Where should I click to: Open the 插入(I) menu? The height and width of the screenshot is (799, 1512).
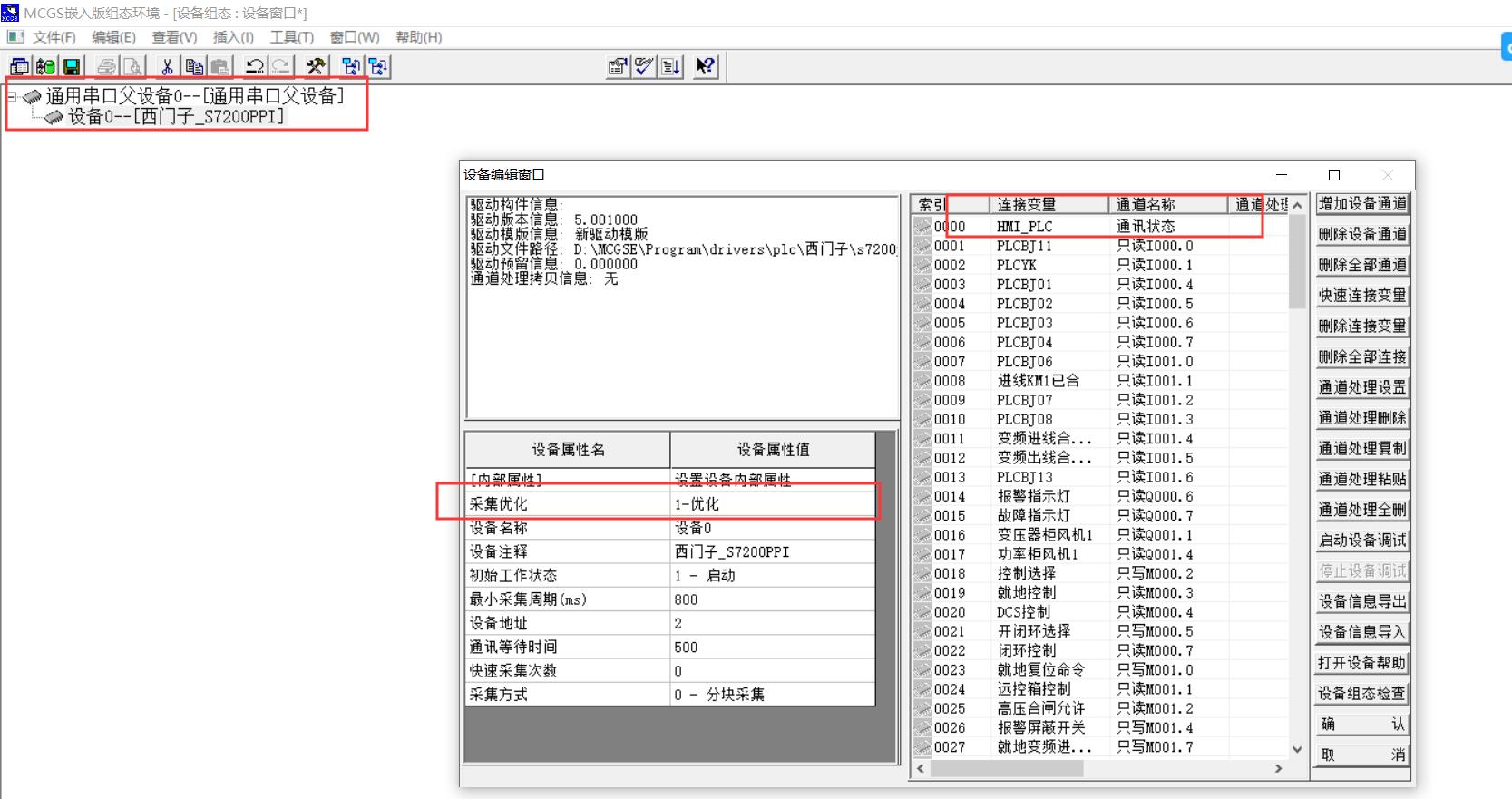pyautogui.click(x=233, y=37)
